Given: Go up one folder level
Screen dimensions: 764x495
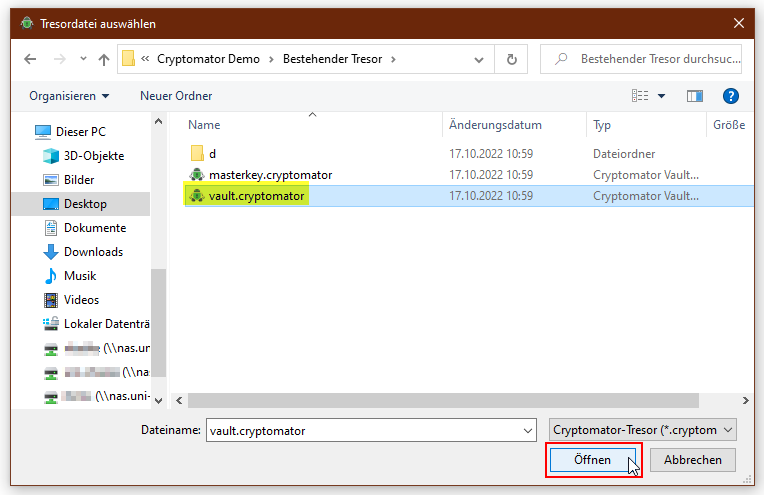Looking at the screenshot, I should [103, 59].
